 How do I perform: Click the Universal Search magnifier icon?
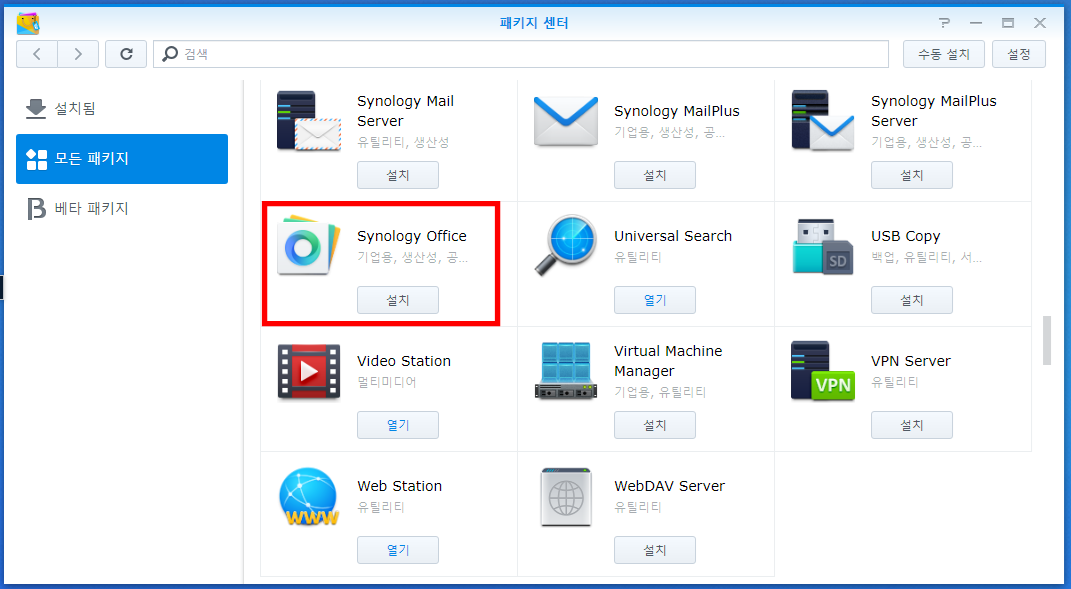tap(566, 246)
